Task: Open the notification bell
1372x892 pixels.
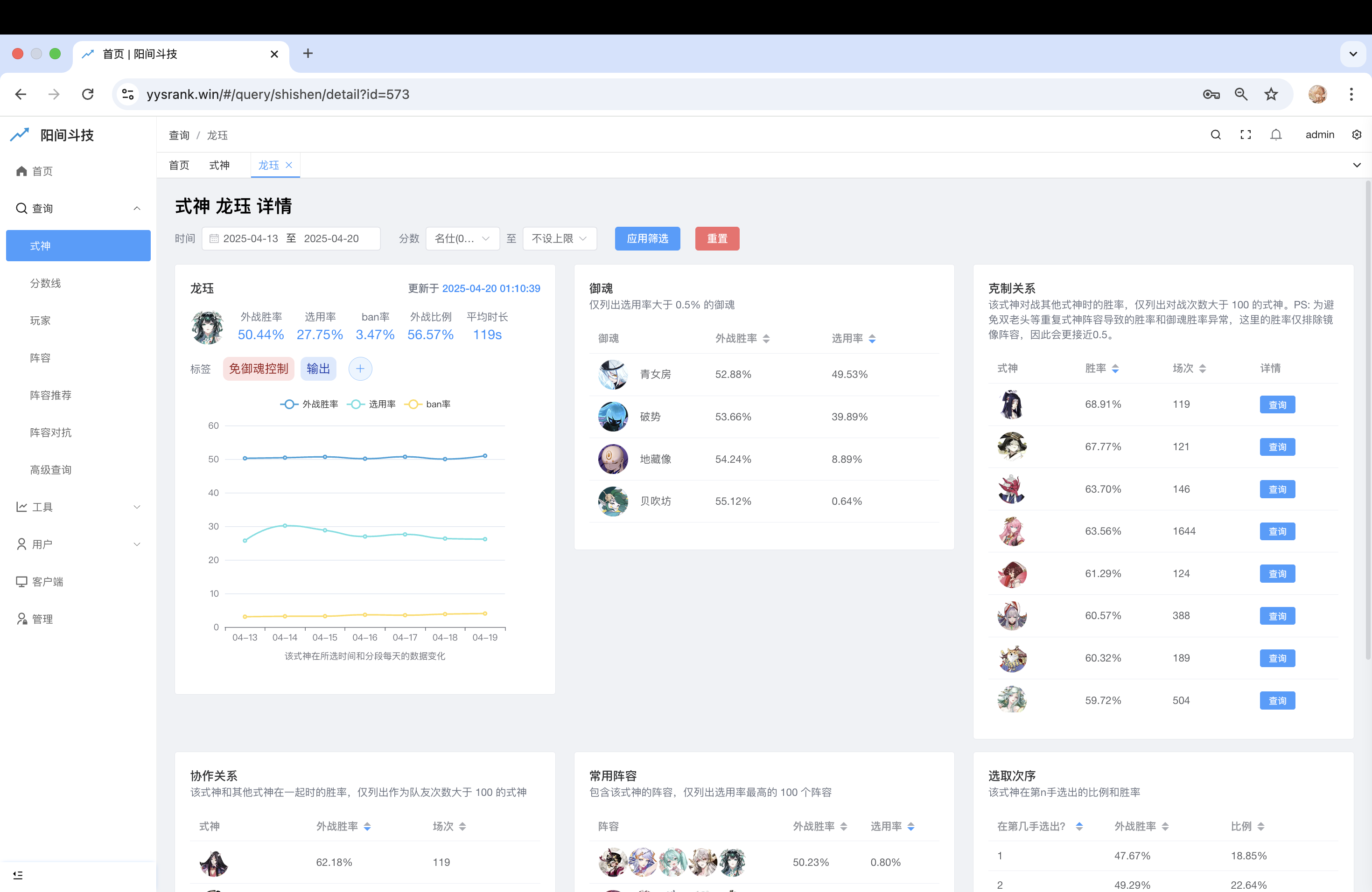Action: [1276, 135]
